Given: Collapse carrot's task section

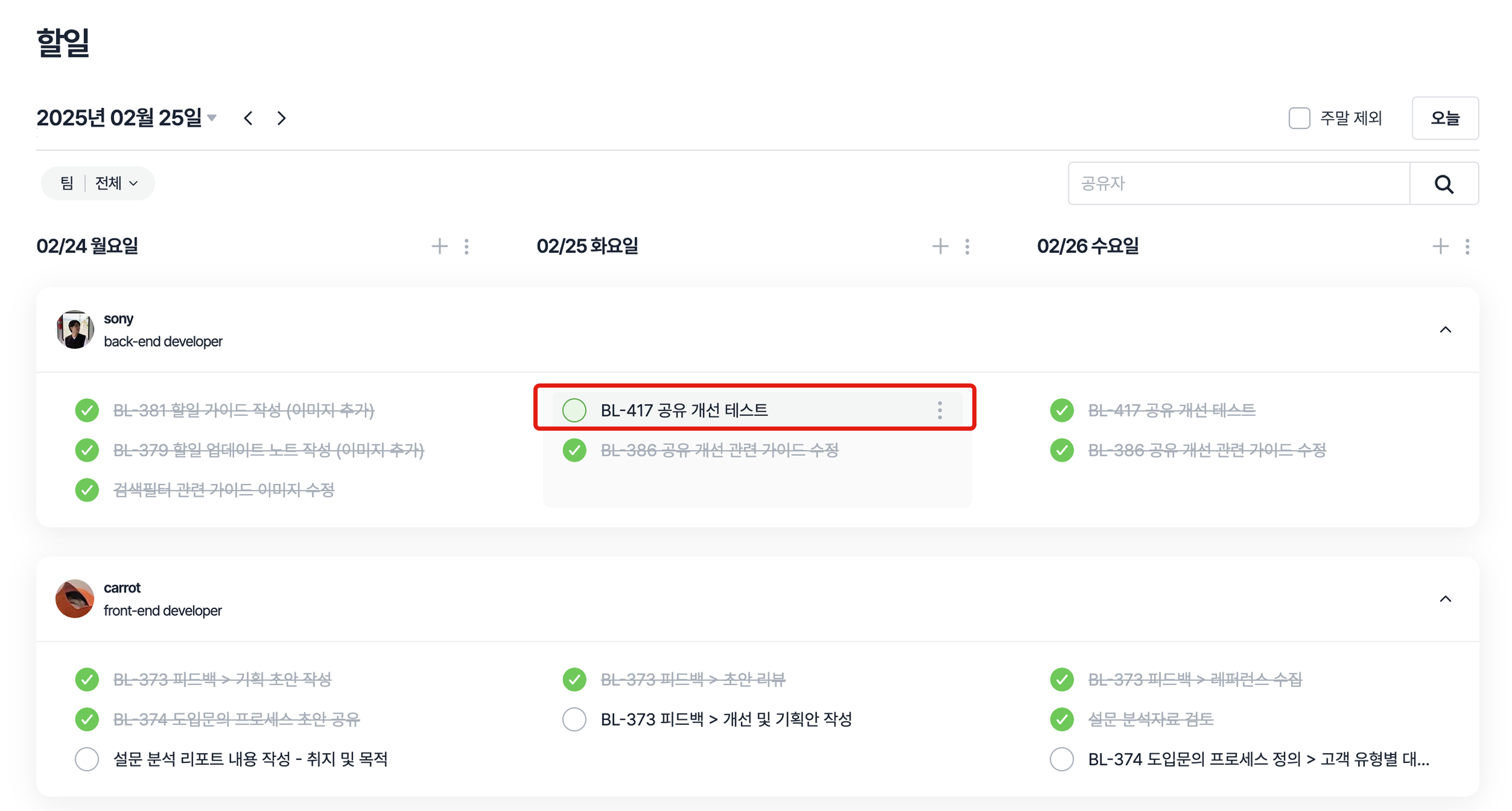Looking at the screenshot, I should (x=1445, y=598).
